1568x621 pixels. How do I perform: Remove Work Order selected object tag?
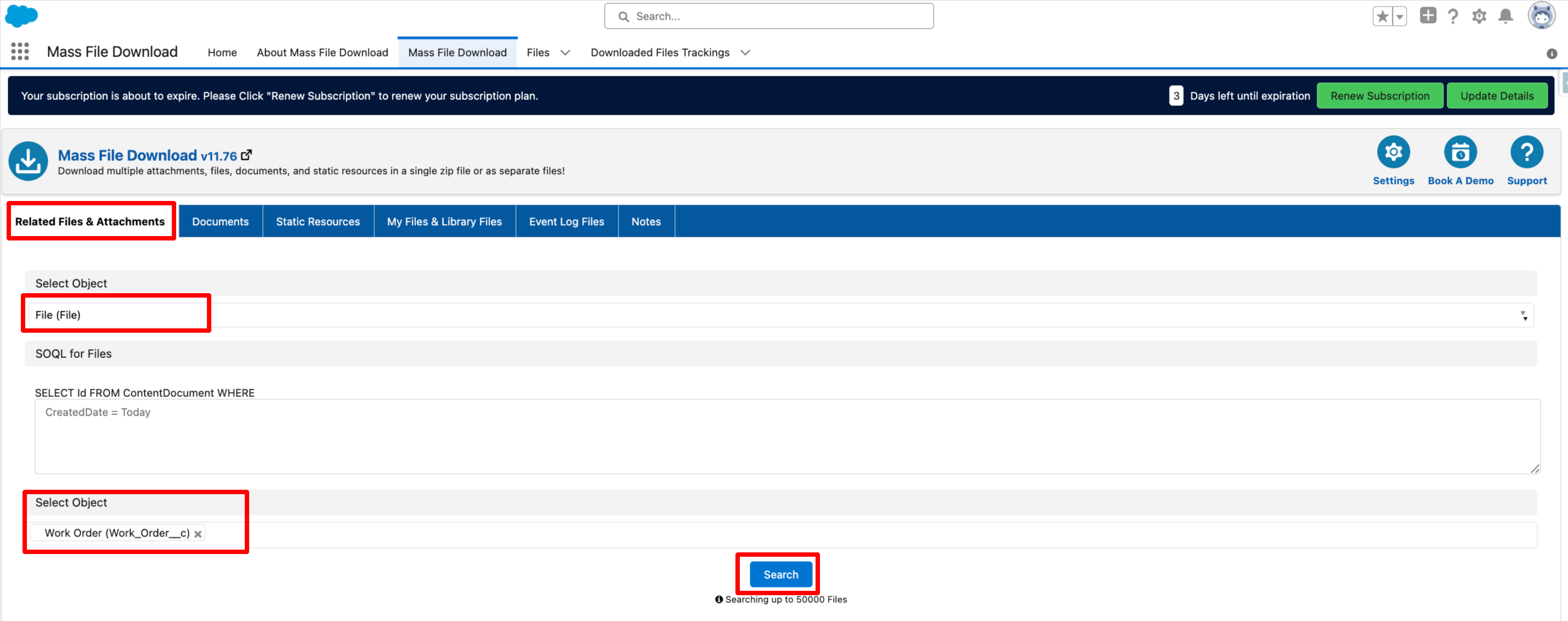198,534
